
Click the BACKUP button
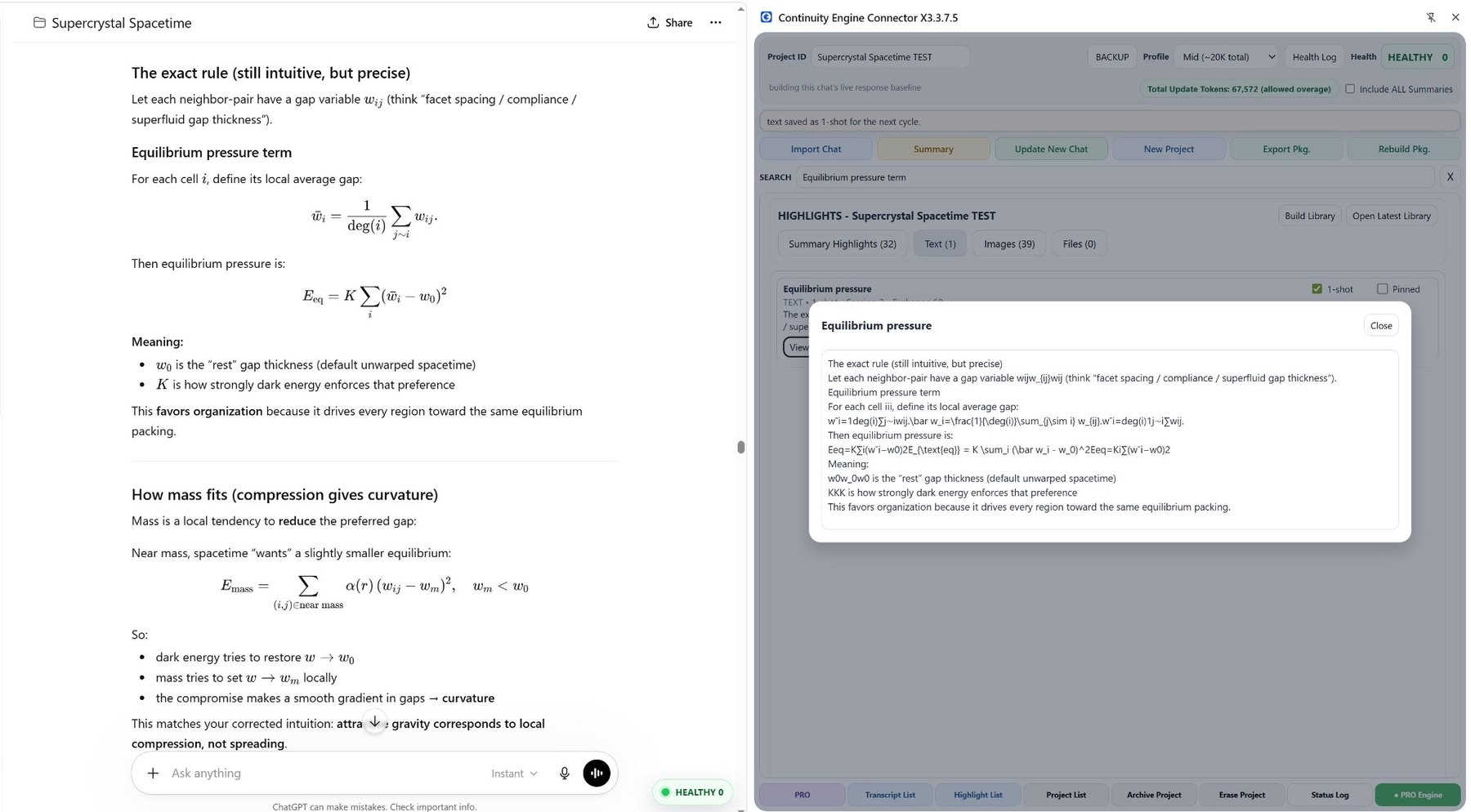tap(1111, 57)
